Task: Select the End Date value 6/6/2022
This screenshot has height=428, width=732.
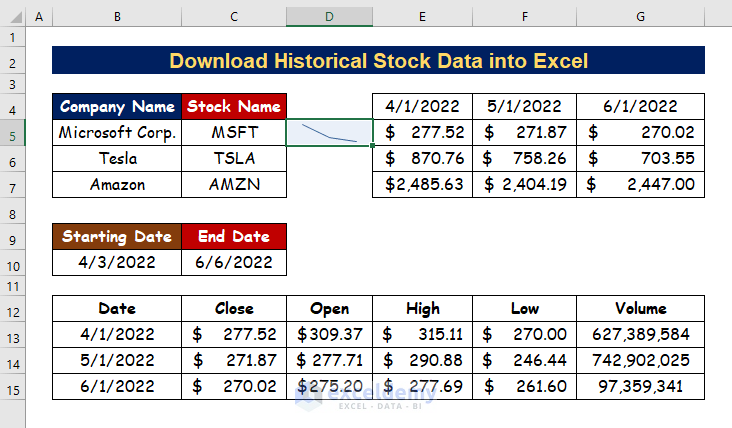Action: (234, 263)
